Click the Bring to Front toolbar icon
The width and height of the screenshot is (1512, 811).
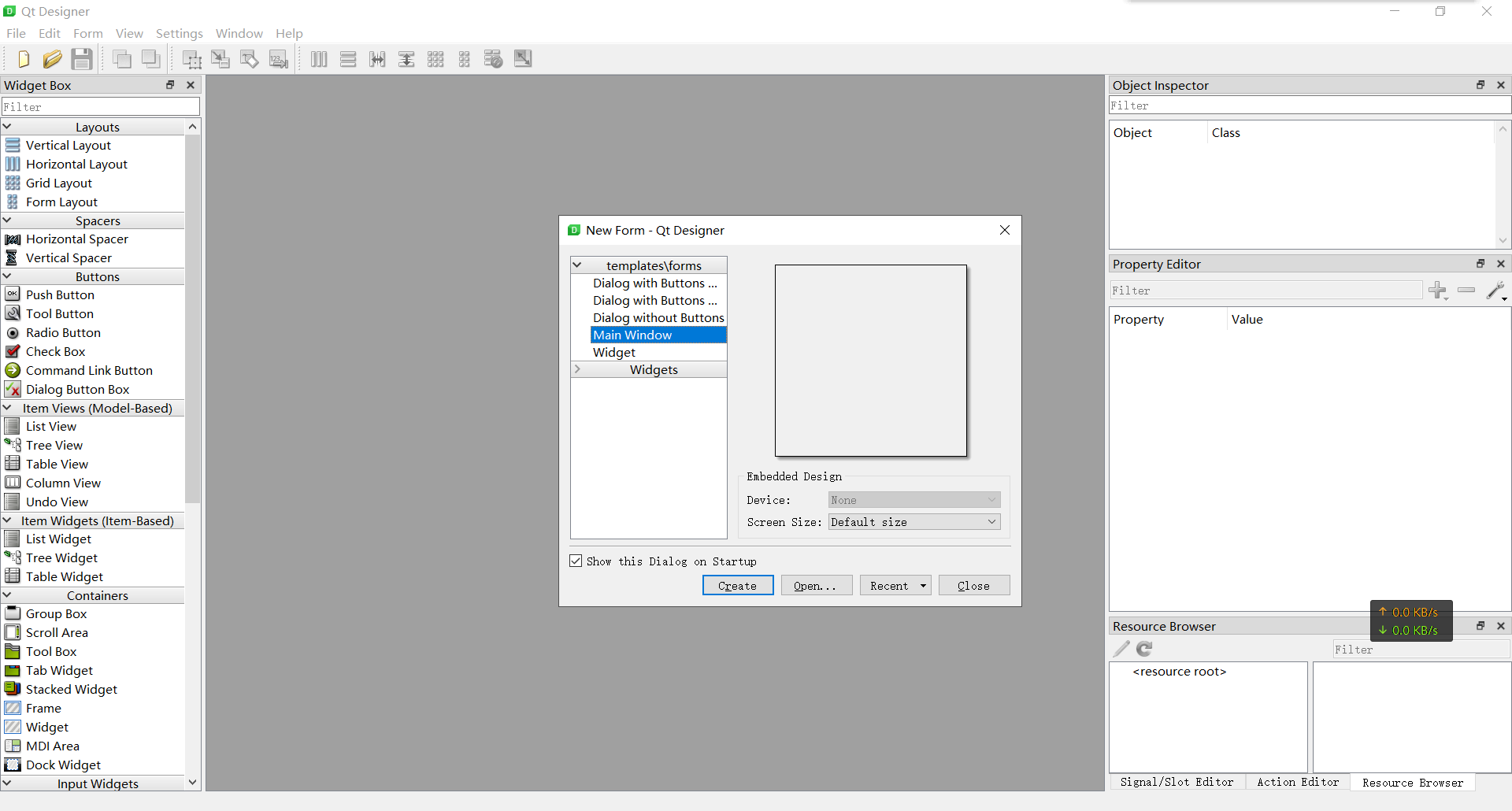click(151, 59)
